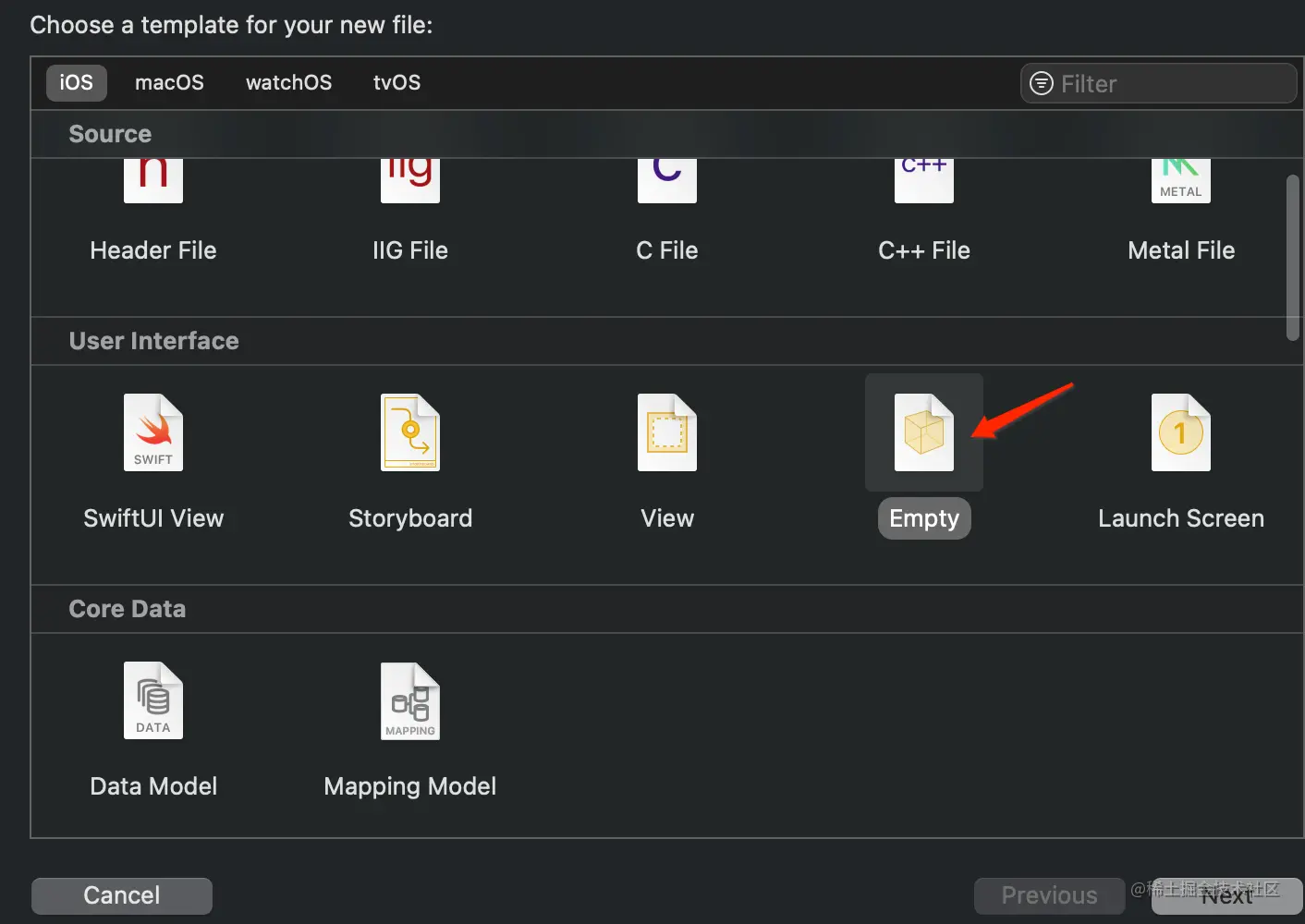Image resolution: width=1305 pixels, height=924 pixels.
Task: Click the "User Interface" section header
Action: click(x=153, y=341)
